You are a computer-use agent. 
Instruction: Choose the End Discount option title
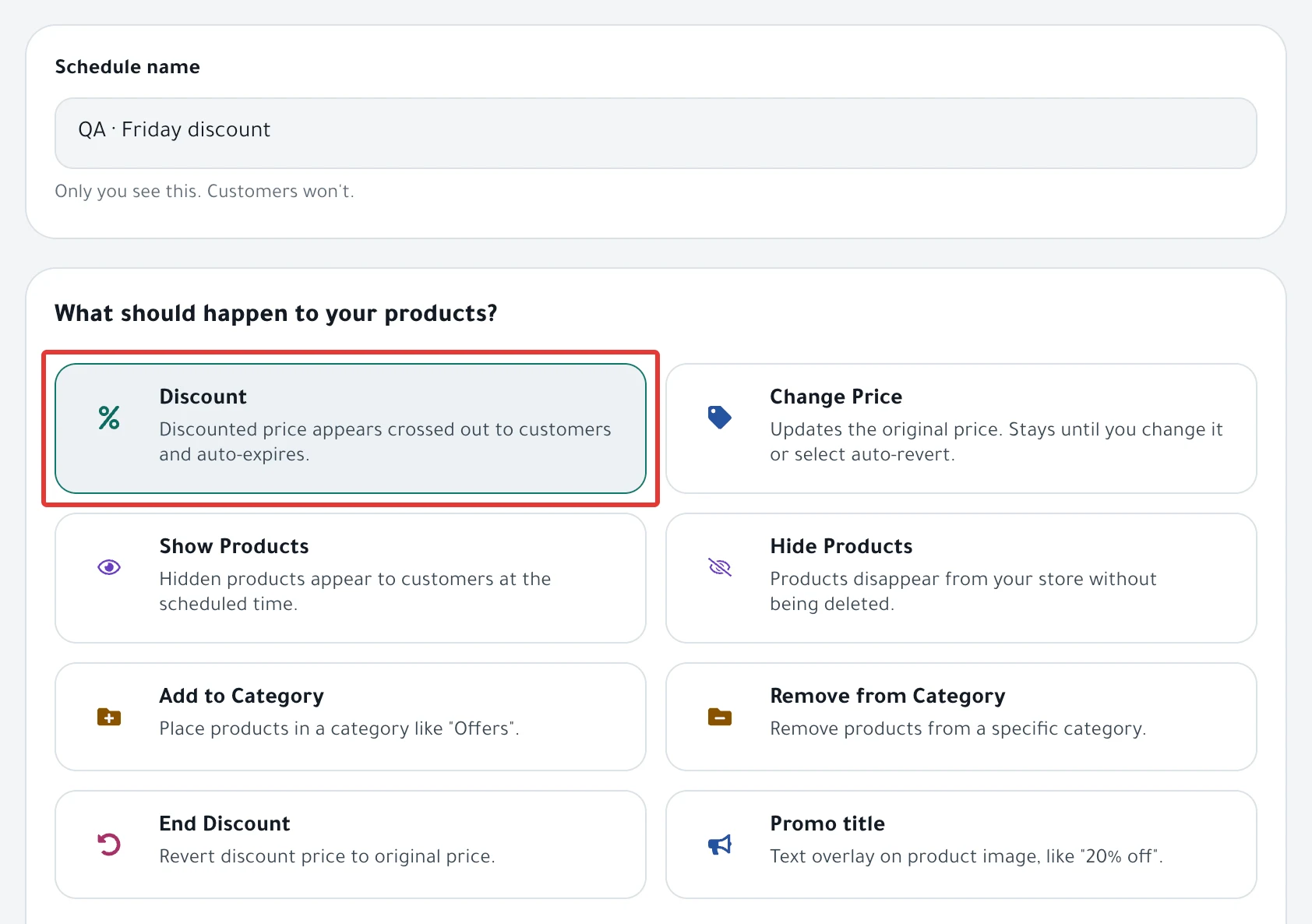pos(224,823)
